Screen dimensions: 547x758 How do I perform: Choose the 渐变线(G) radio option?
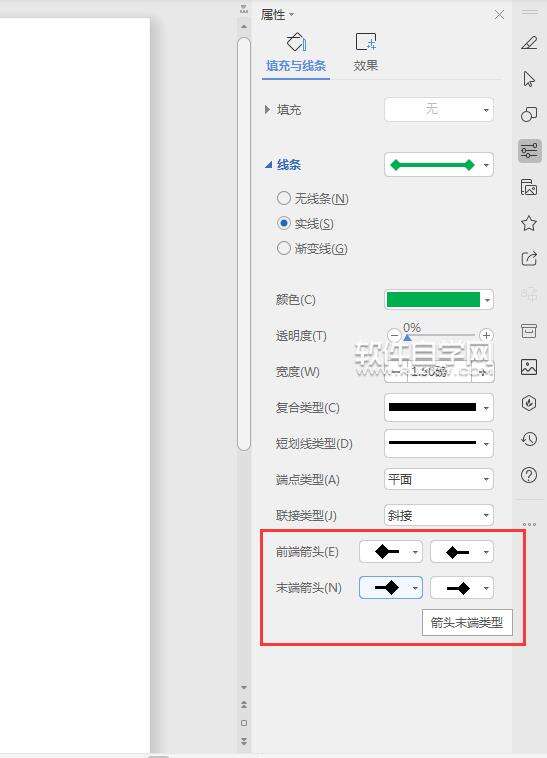[x=312, y=248]
